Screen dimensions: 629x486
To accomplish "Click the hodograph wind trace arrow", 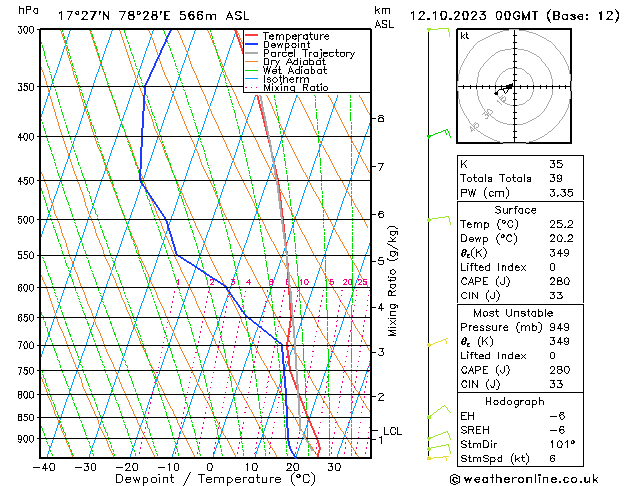I will click(503, 89).
